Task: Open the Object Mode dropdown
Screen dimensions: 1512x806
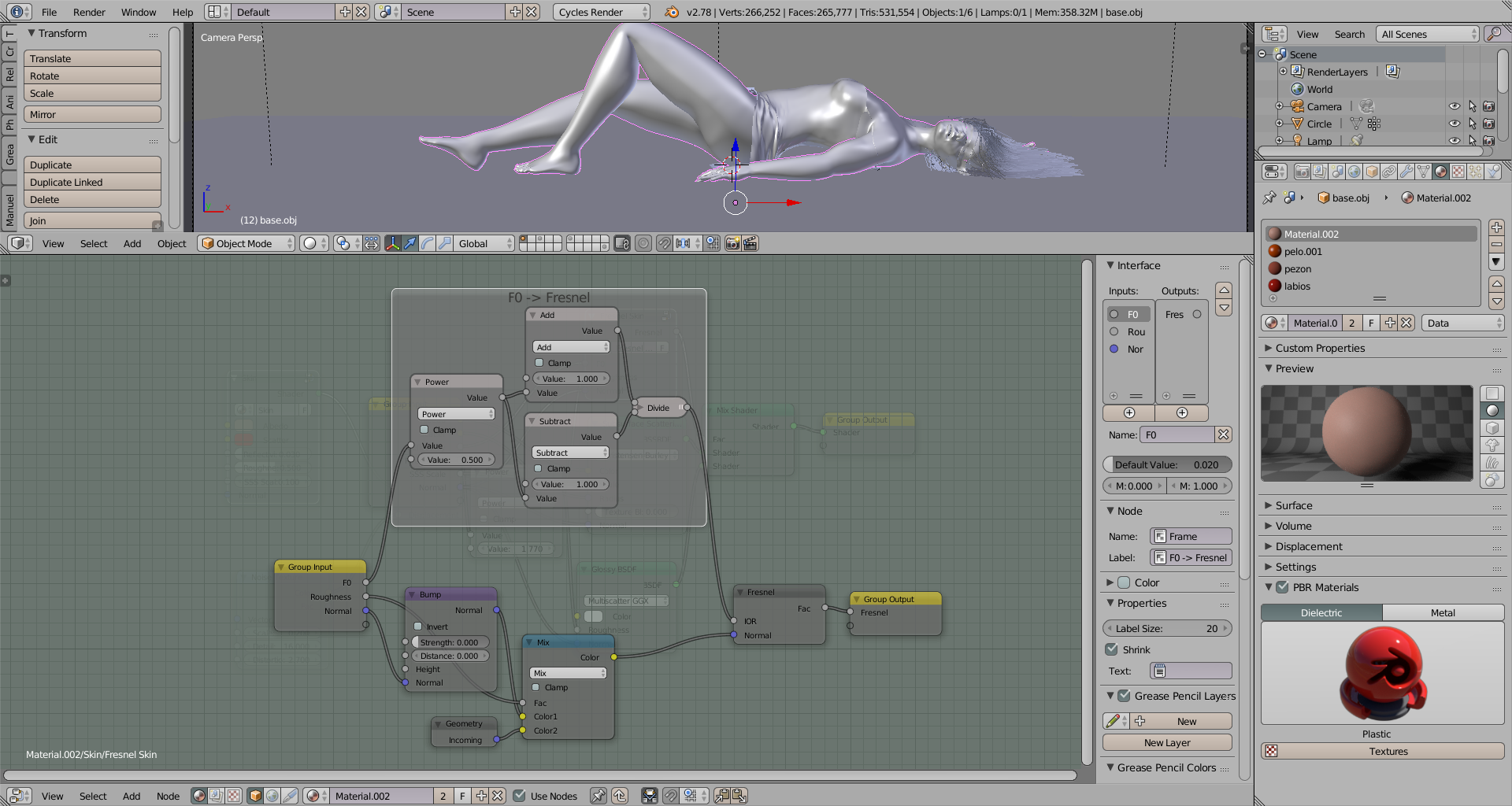Action: 246,243
